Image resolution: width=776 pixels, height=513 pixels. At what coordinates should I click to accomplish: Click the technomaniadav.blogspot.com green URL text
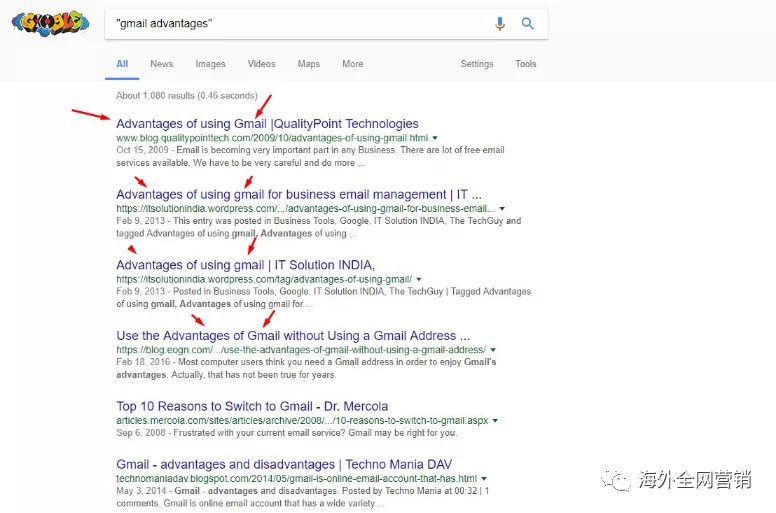click(x=296, y=478)
